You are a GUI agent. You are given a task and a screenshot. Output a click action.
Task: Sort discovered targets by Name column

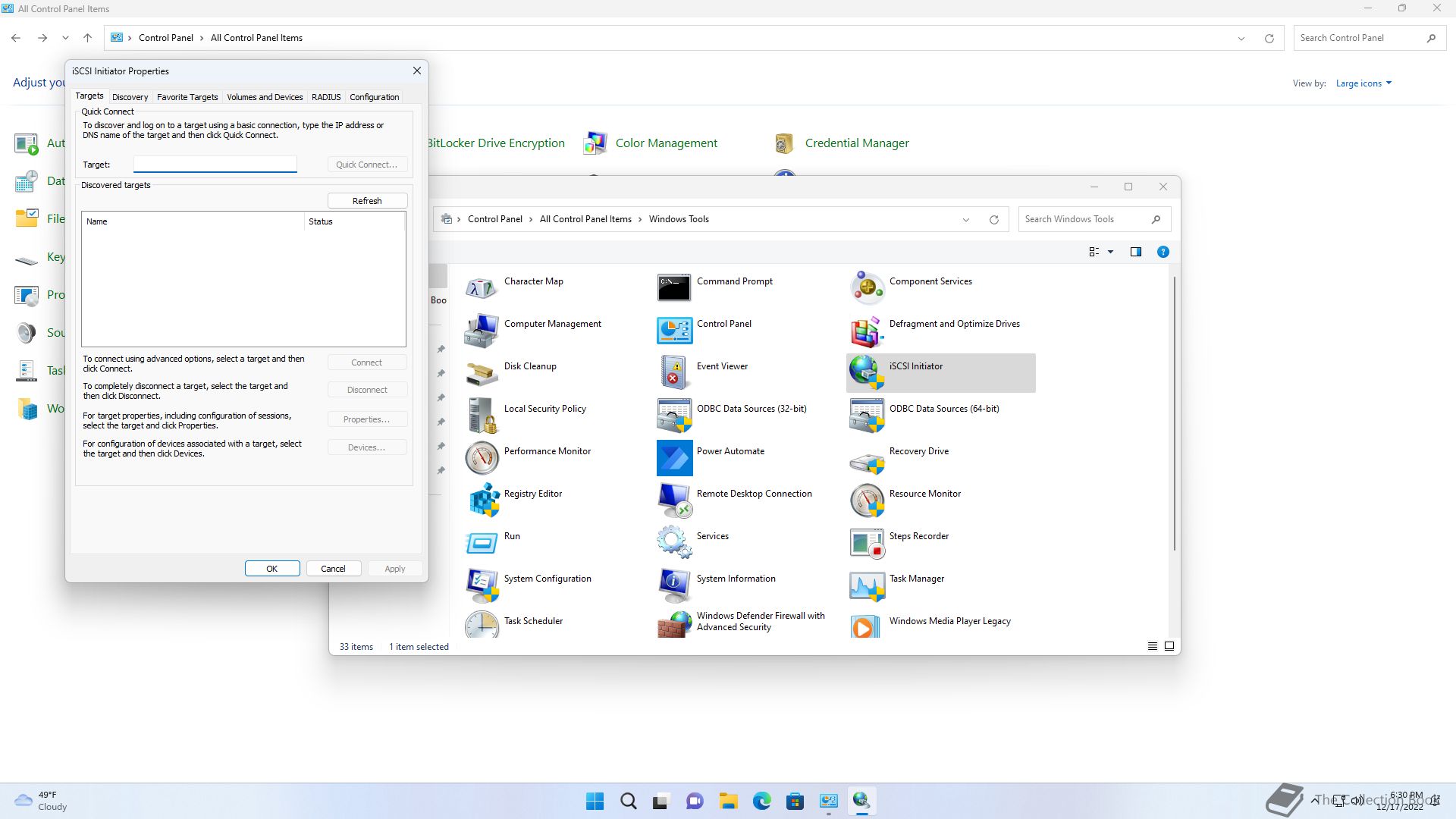pyautogui.click(x=193, y=221)
